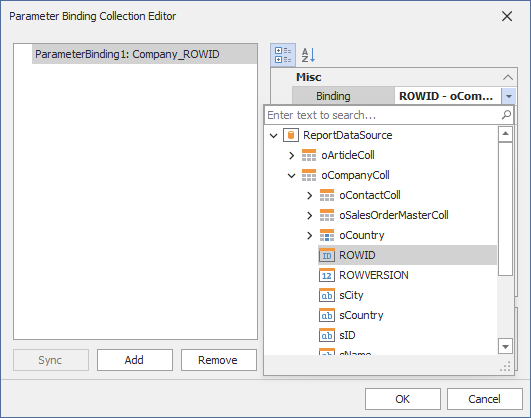Viewport: 531px width, 418px height.
Task: Click the tree vertical scrollbar thumb
Action: point(505,209)
